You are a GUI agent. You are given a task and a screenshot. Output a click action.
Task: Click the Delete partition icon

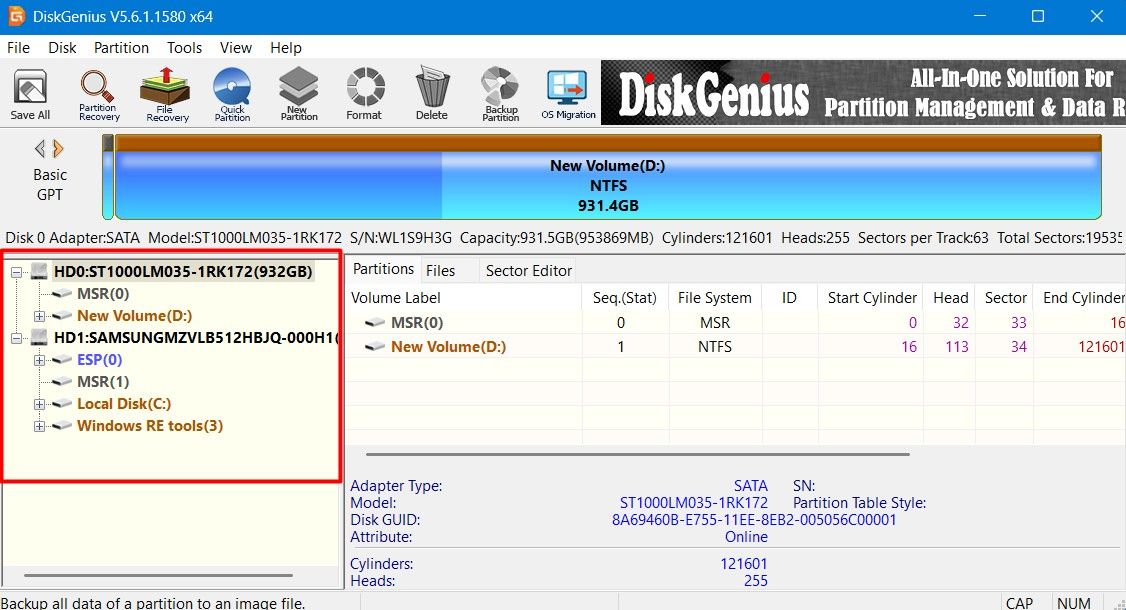click(x=431, y=92)
